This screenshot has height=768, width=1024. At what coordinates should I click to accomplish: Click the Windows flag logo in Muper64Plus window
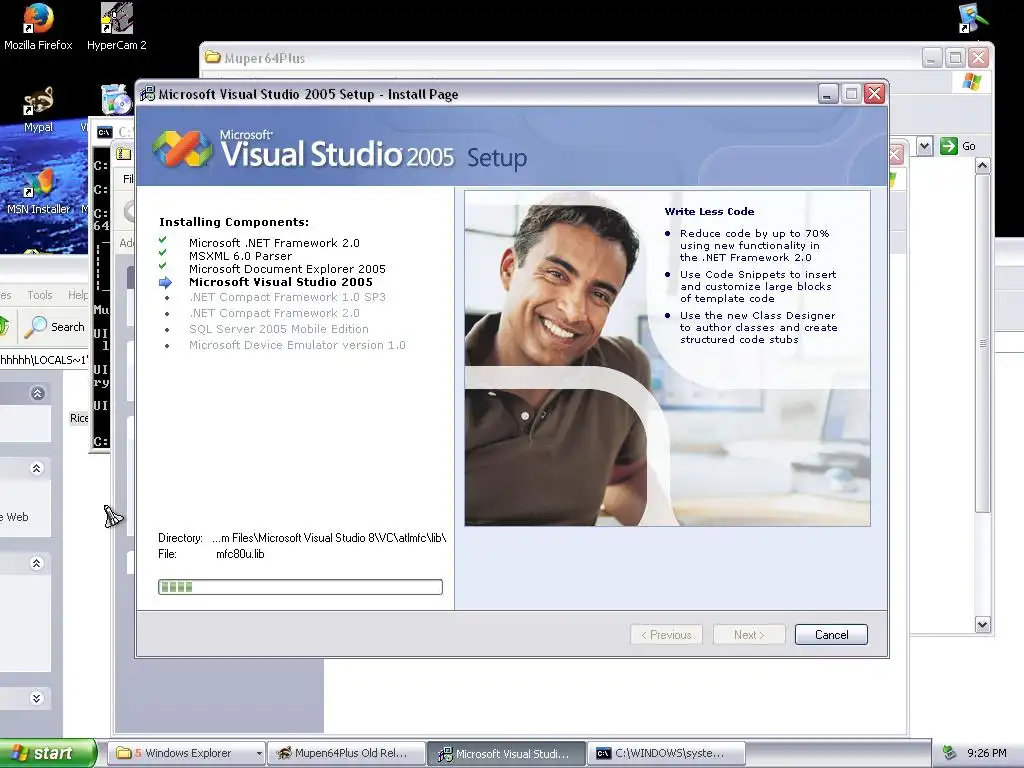(972, 82)
